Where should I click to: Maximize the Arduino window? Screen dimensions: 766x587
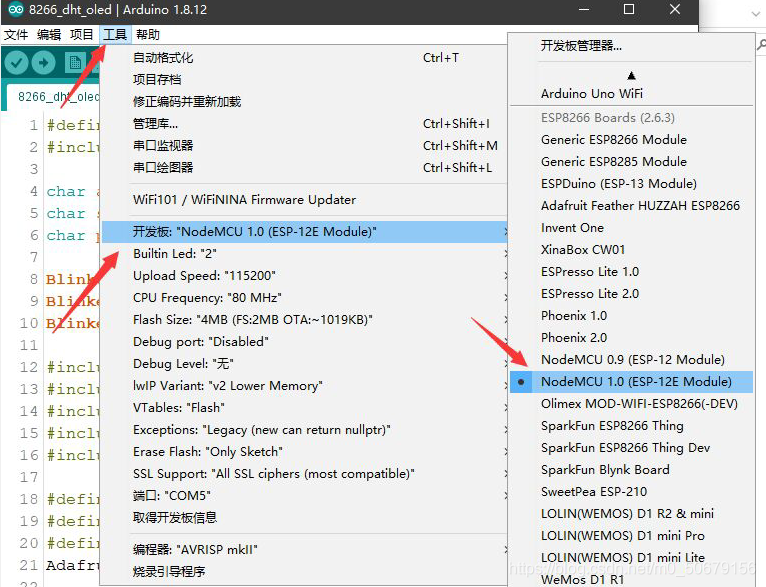(x=629, y=9)
